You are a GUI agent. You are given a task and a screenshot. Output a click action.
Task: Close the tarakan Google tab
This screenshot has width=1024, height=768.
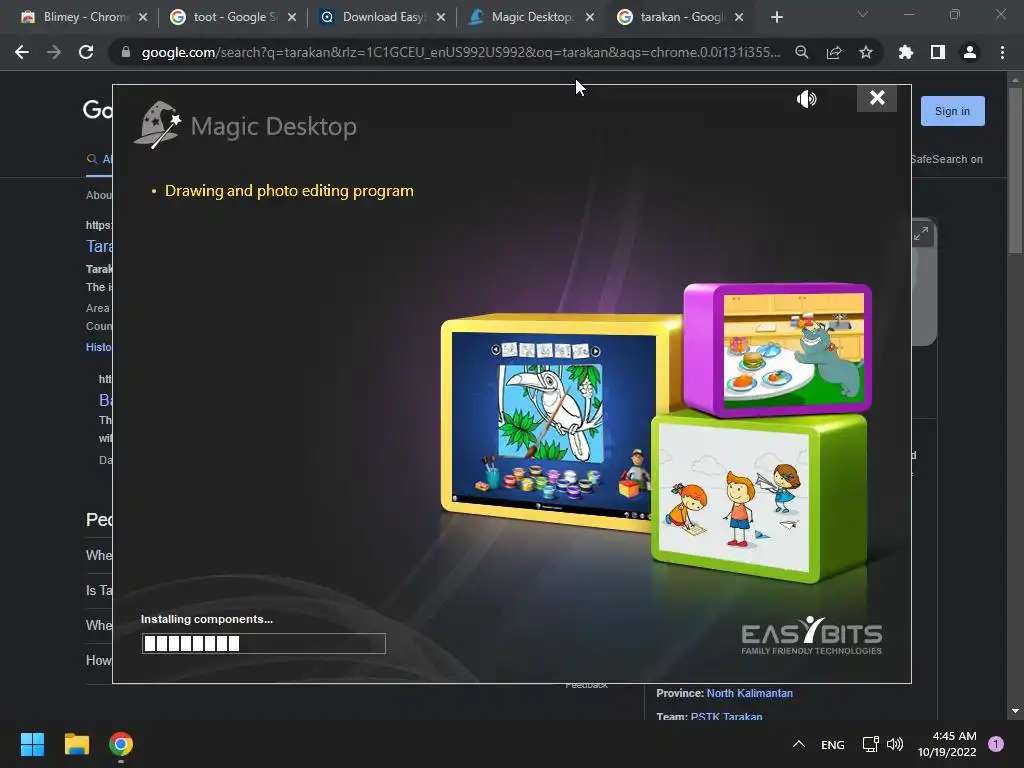coord(739,18)
